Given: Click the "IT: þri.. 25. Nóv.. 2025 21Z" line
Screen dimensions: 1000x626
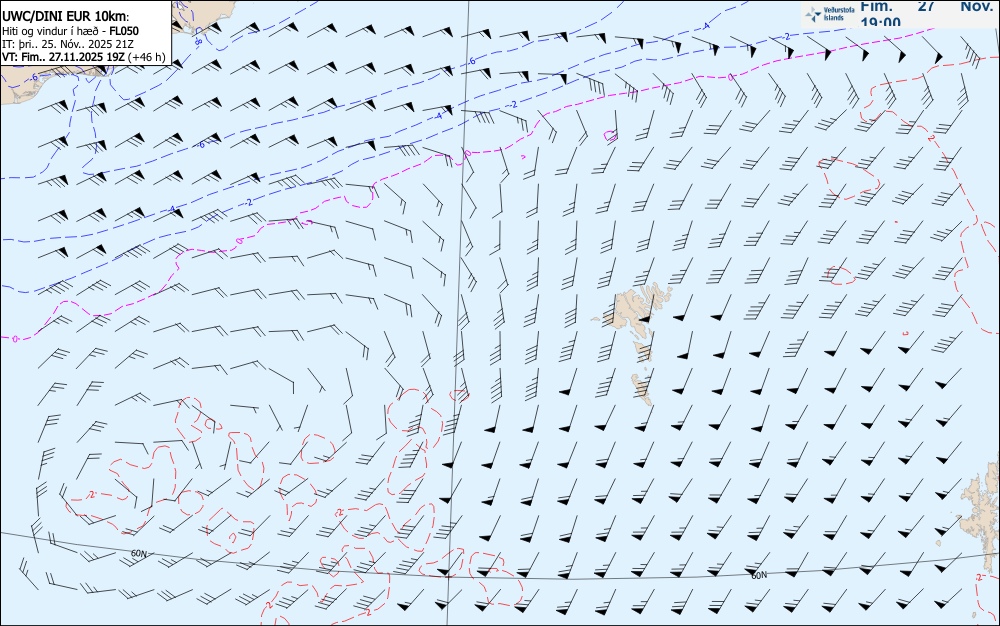Looking at the screenshot, I should pyautogui.click(x=68, y=43).
